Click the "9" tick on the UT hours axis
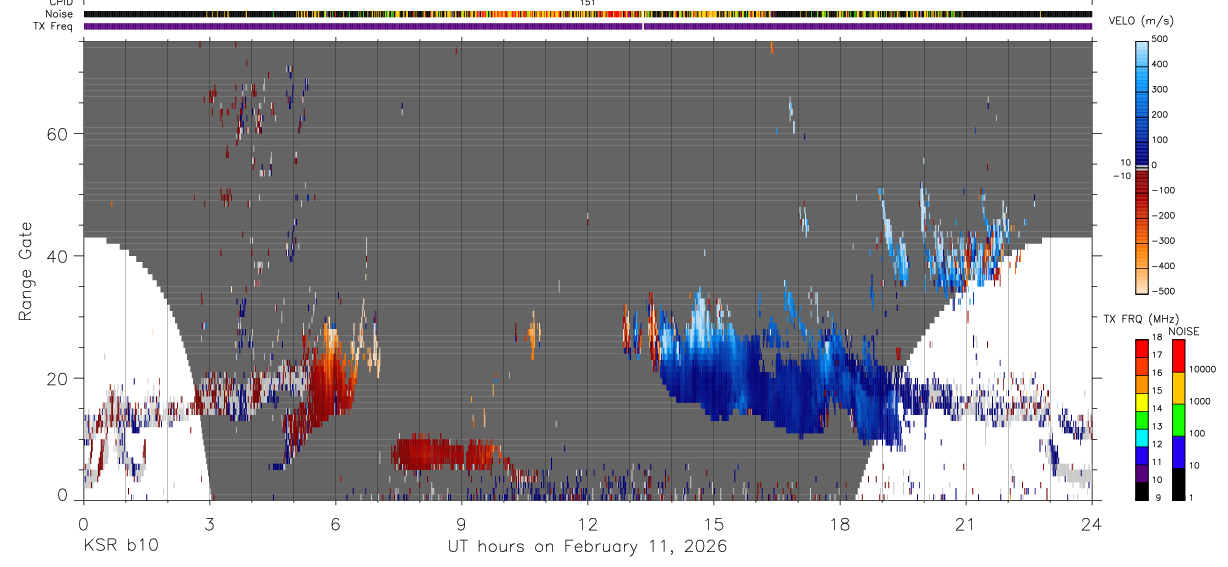The width and height of the screenshot is (1228, 567). [461, 524]
